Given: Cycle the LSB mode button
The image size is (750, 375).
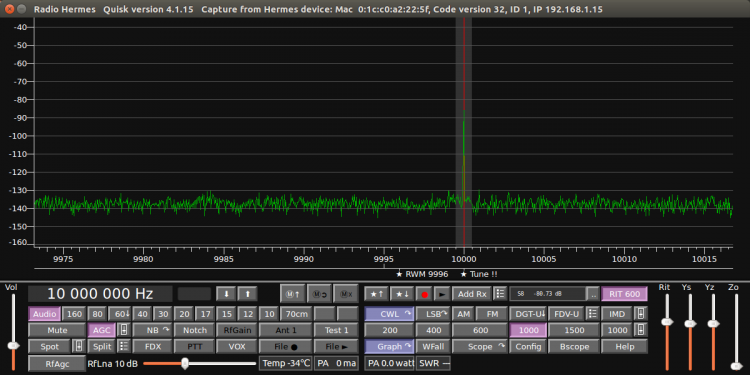Looking at the screenshot, I should click(x=432, y=314).
